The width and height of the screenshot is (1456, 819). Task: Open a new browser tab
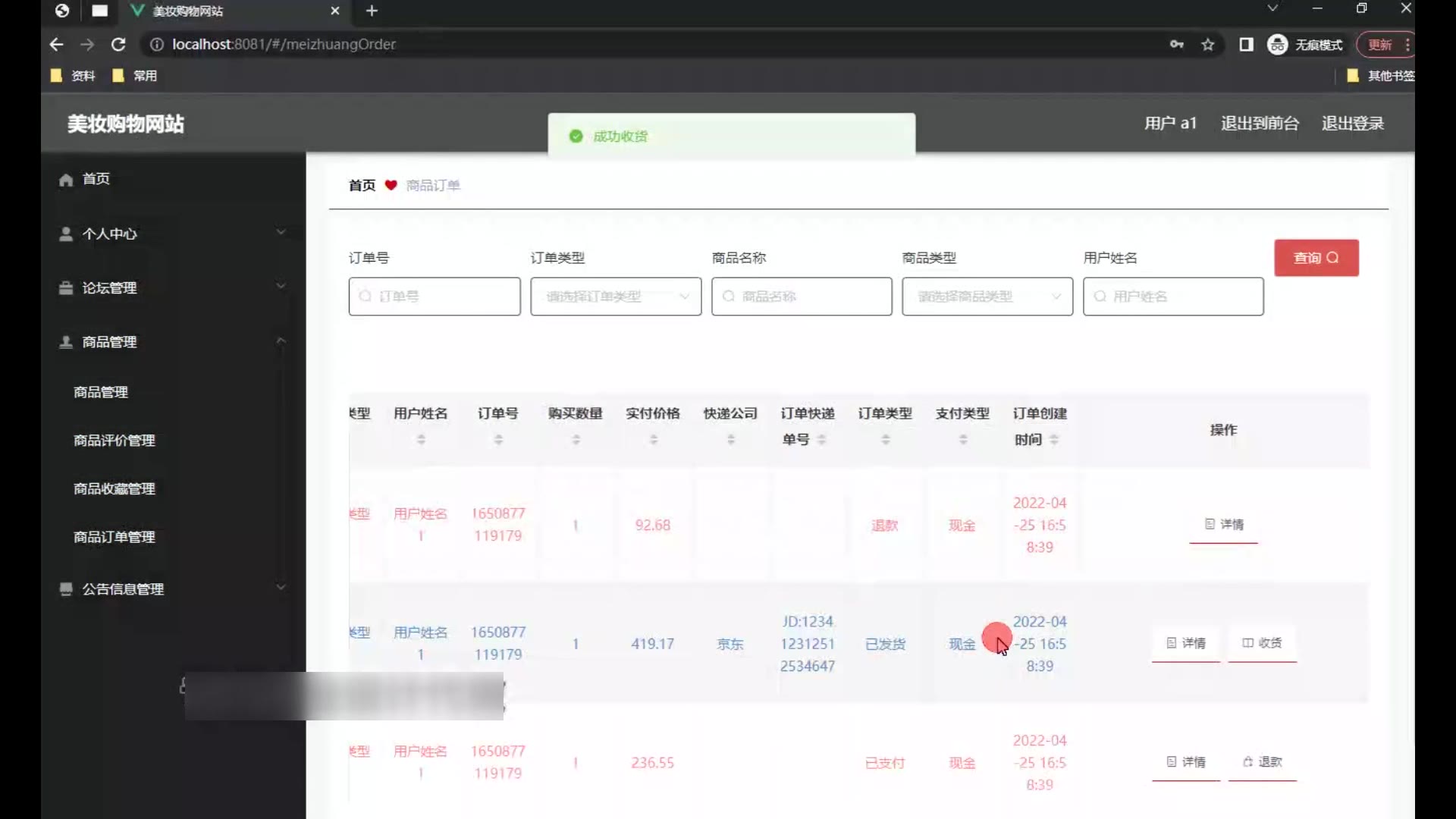click(372, 11)
